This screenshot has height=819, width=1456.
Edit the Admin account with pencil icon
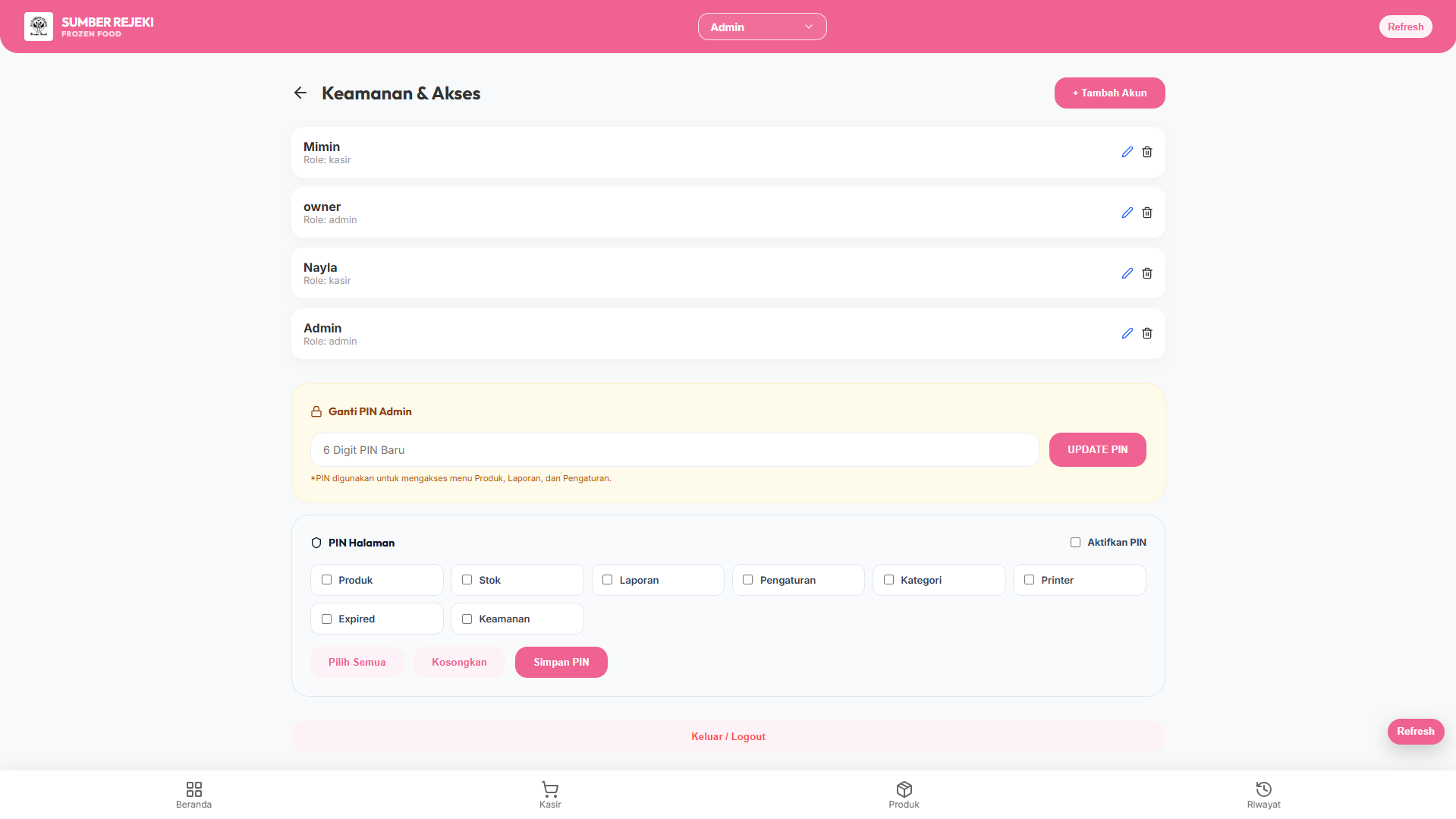pos(1127,333)
